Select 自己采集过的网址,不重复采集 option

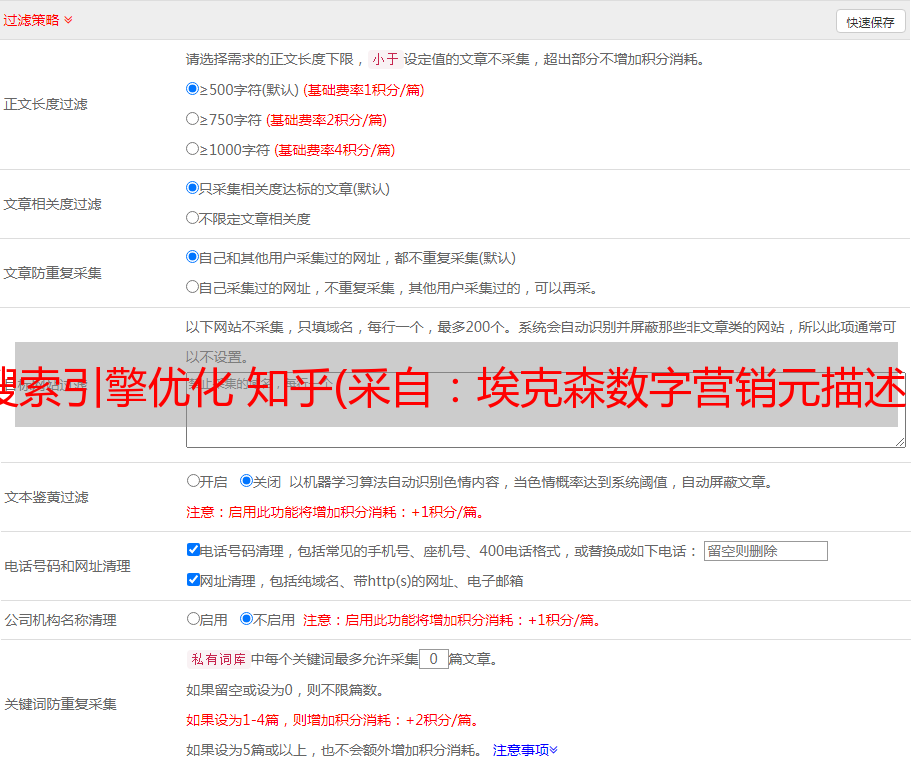point(193,287)
